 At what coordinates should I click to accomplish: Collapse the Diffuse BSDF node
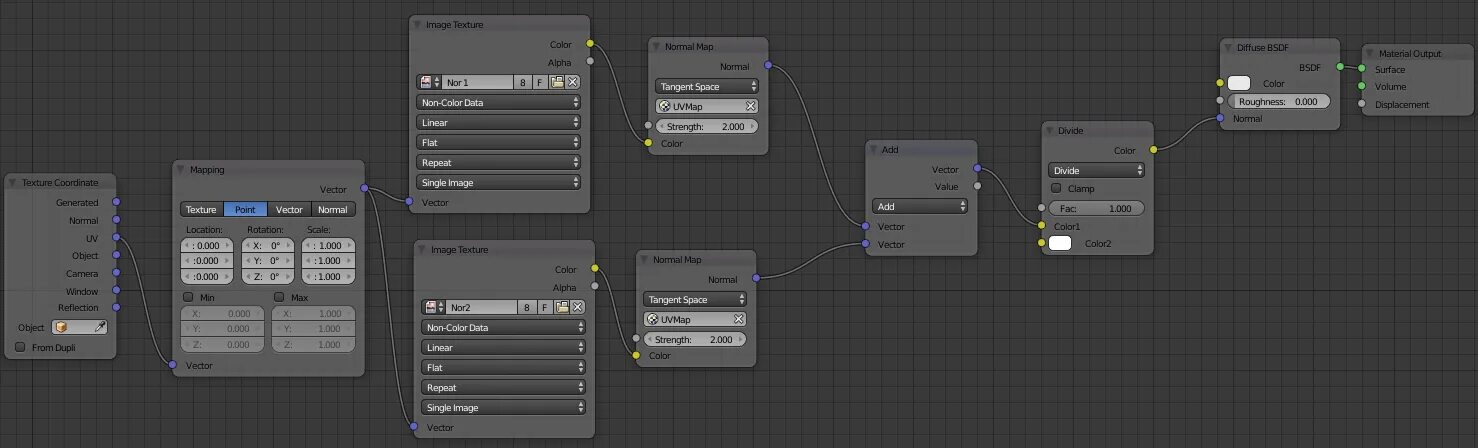click(1228, 46)
